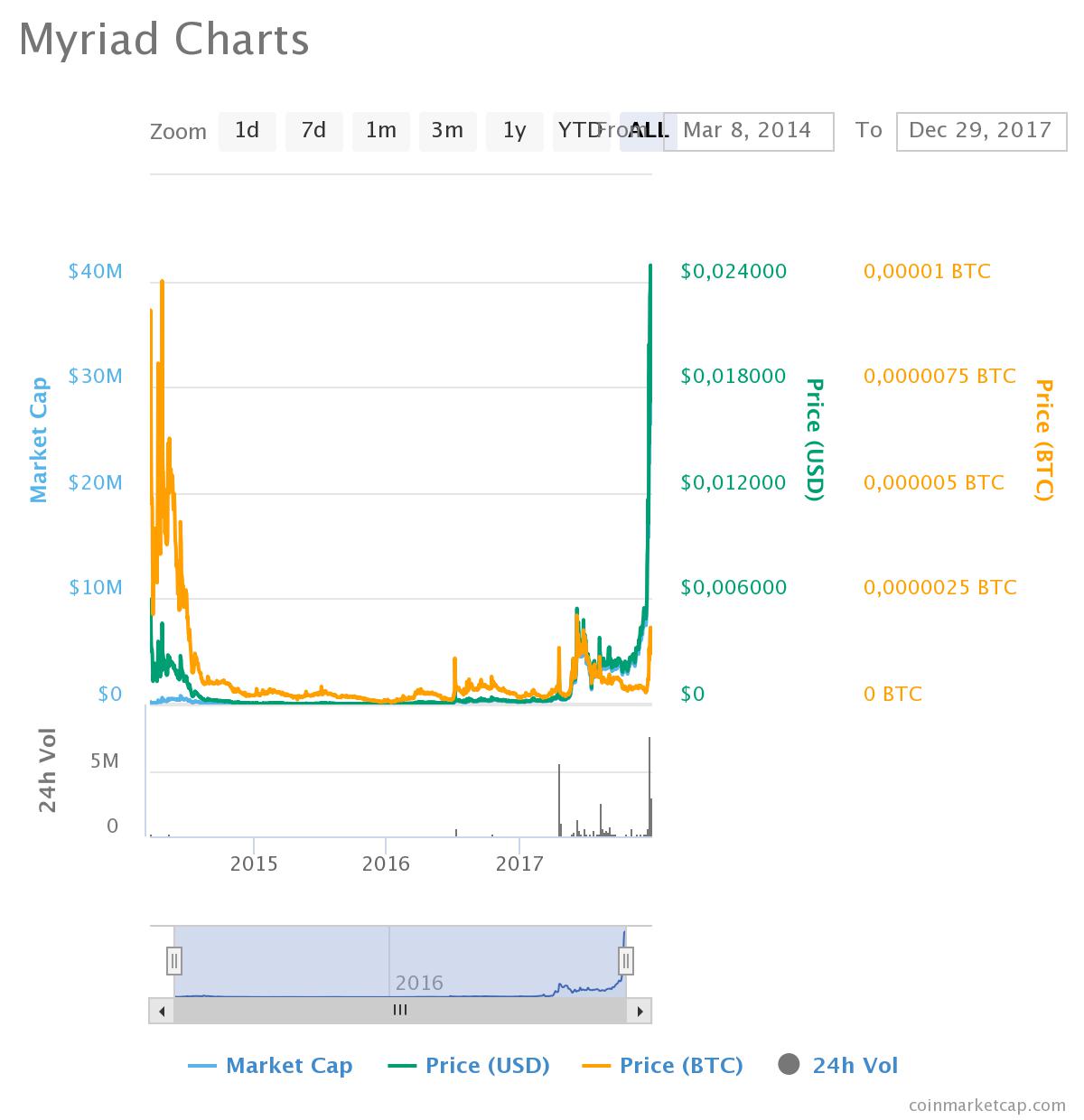
Task: Click the vertical Price (BTC) axis title
Action: [1044, 440]
